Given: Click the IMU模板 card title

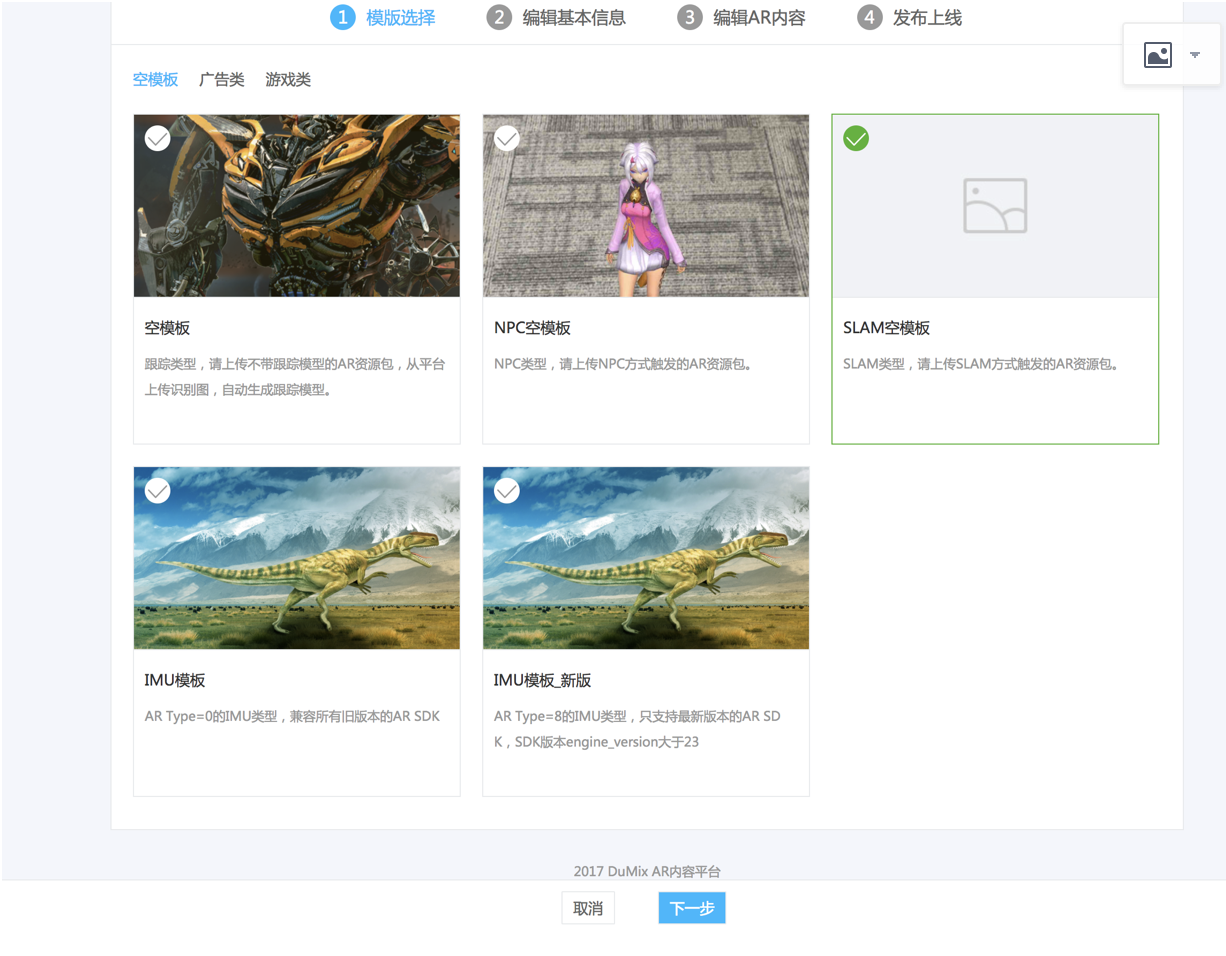Looking at the screenshot, I should (x=175, y=680).
